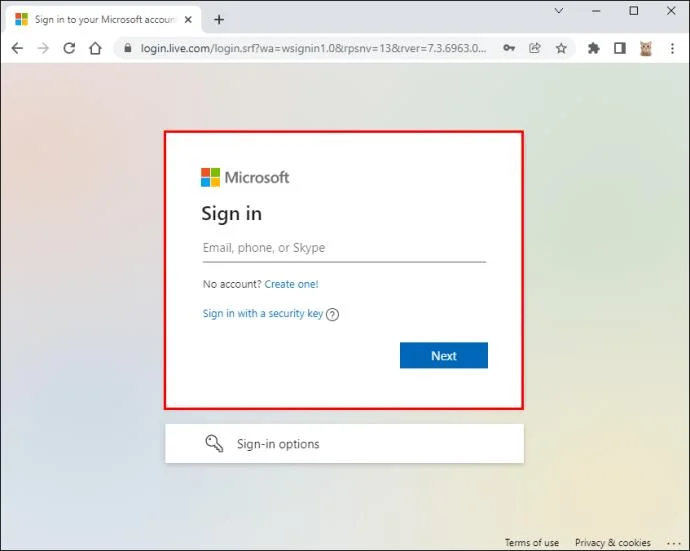Screen dimensions: 690x551
Task: Choose Sign in with a security key
Action: 263,313
